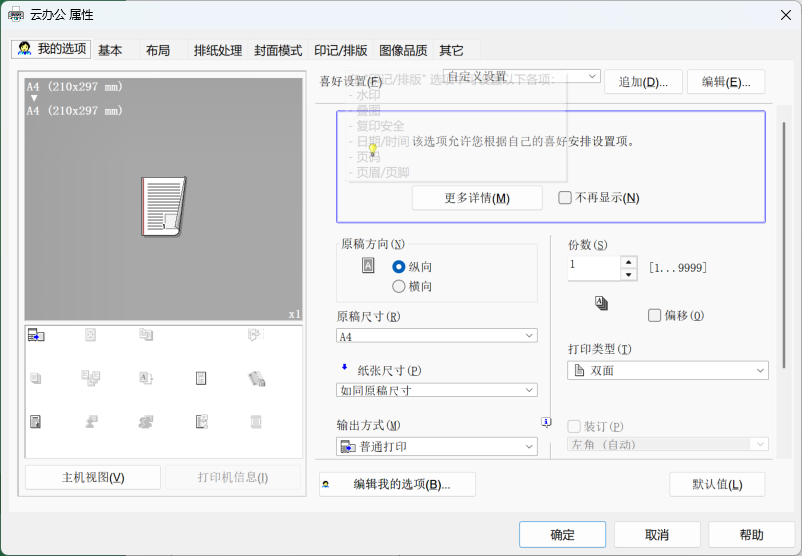Click the faded banner paper status icon
This screenshot has height=556, width=802.
pos(256,422)
